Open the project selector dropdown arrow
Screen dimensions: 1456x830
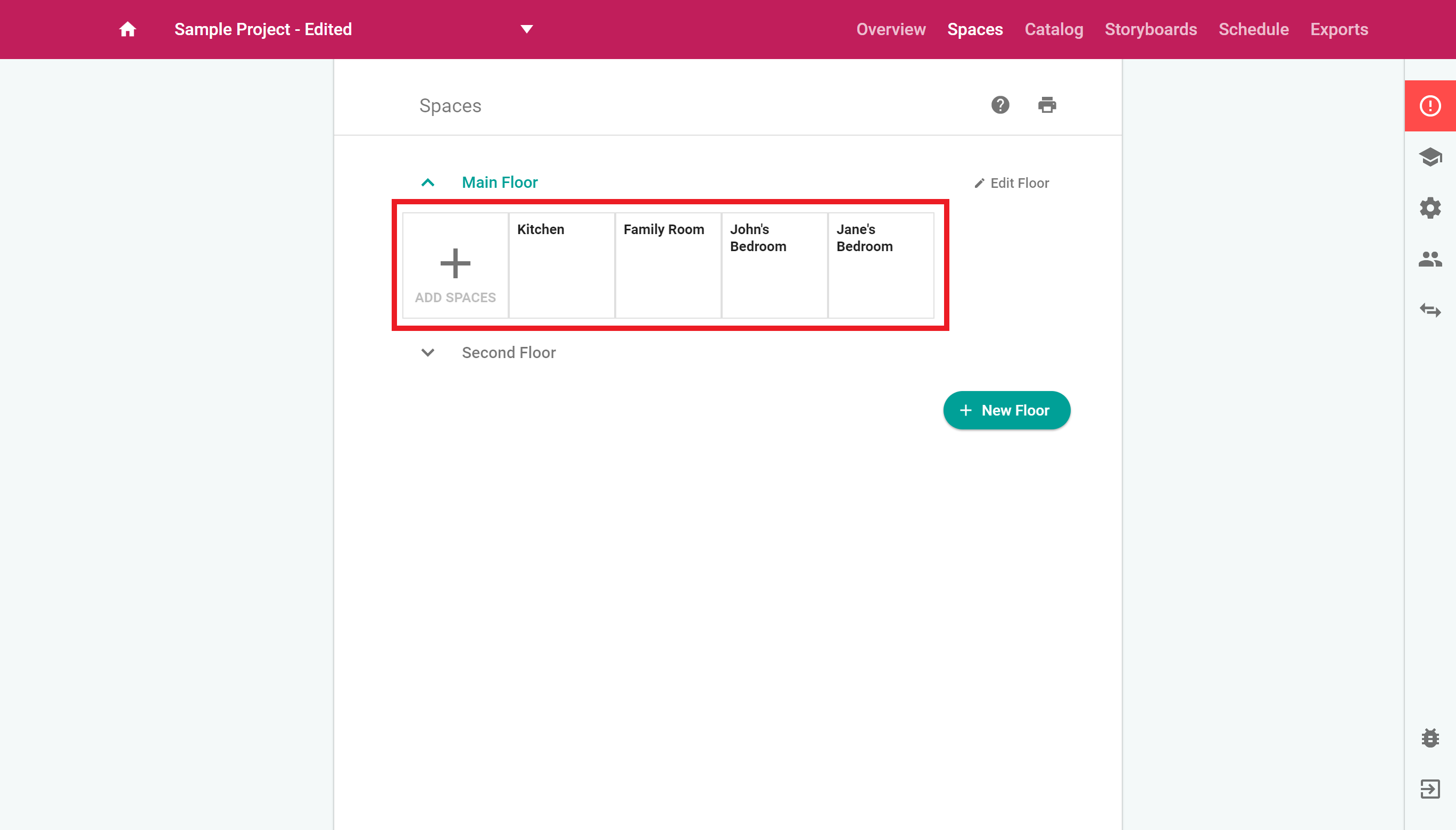(527, 29)
